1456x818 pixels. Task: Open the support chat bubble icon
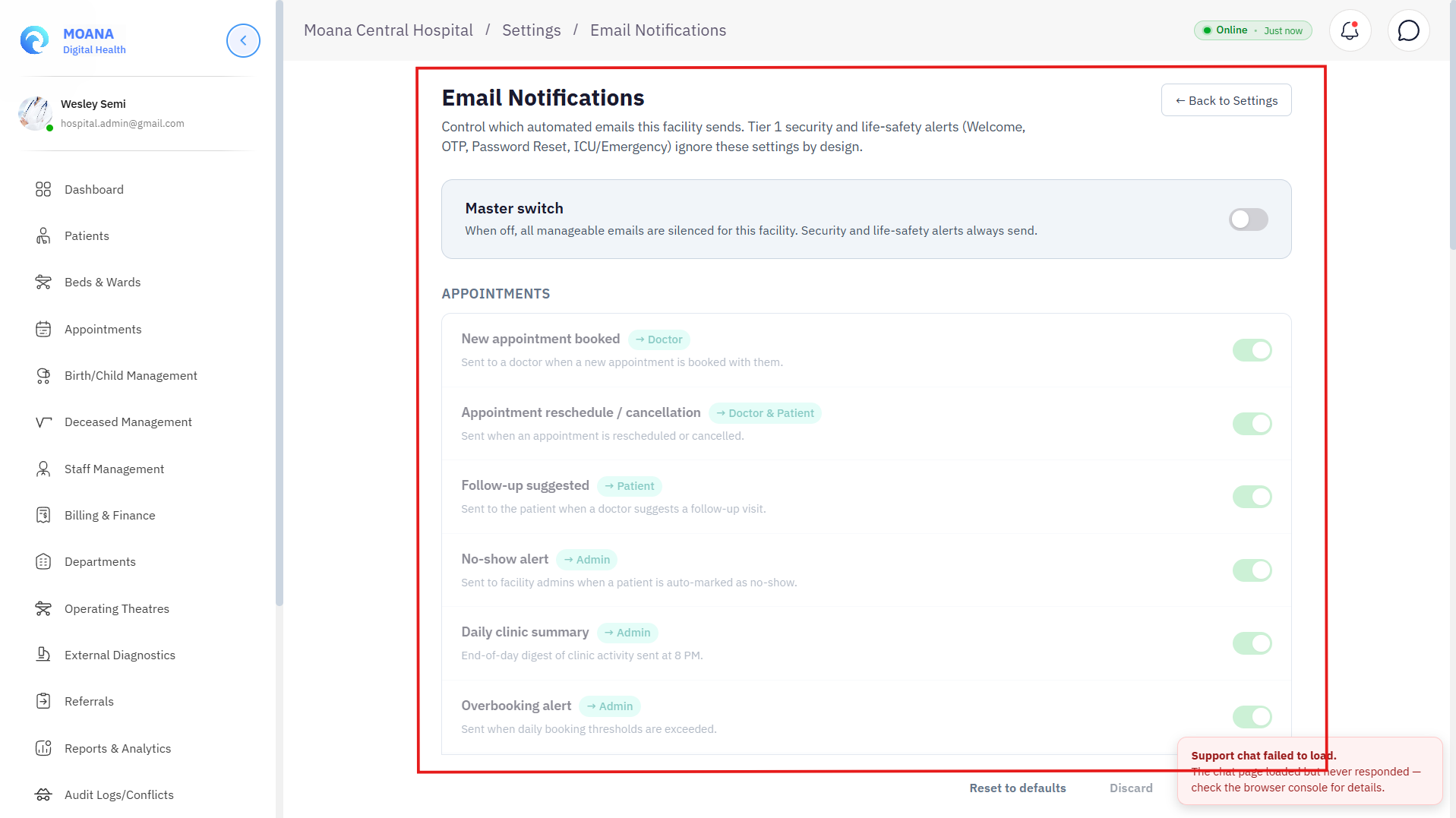pyautogui.click(x=1408, y=30)
